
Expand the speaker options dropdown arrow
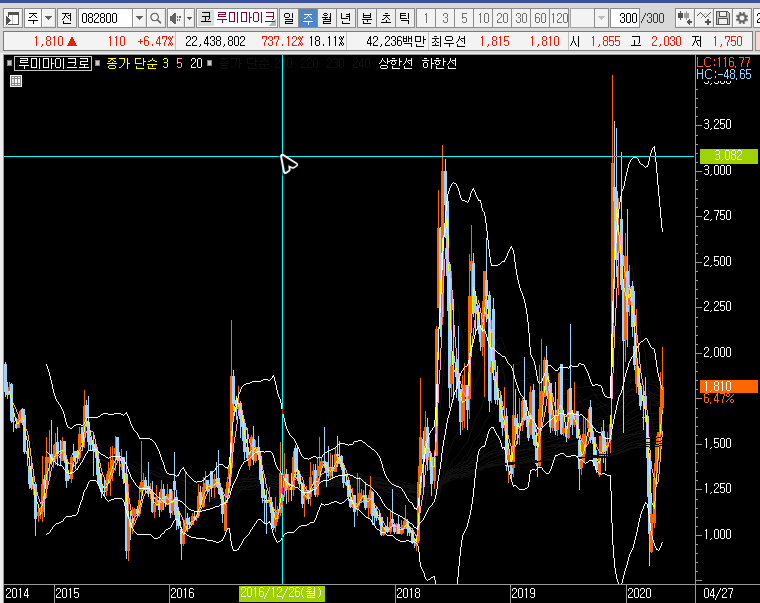[x=190, y=18]
